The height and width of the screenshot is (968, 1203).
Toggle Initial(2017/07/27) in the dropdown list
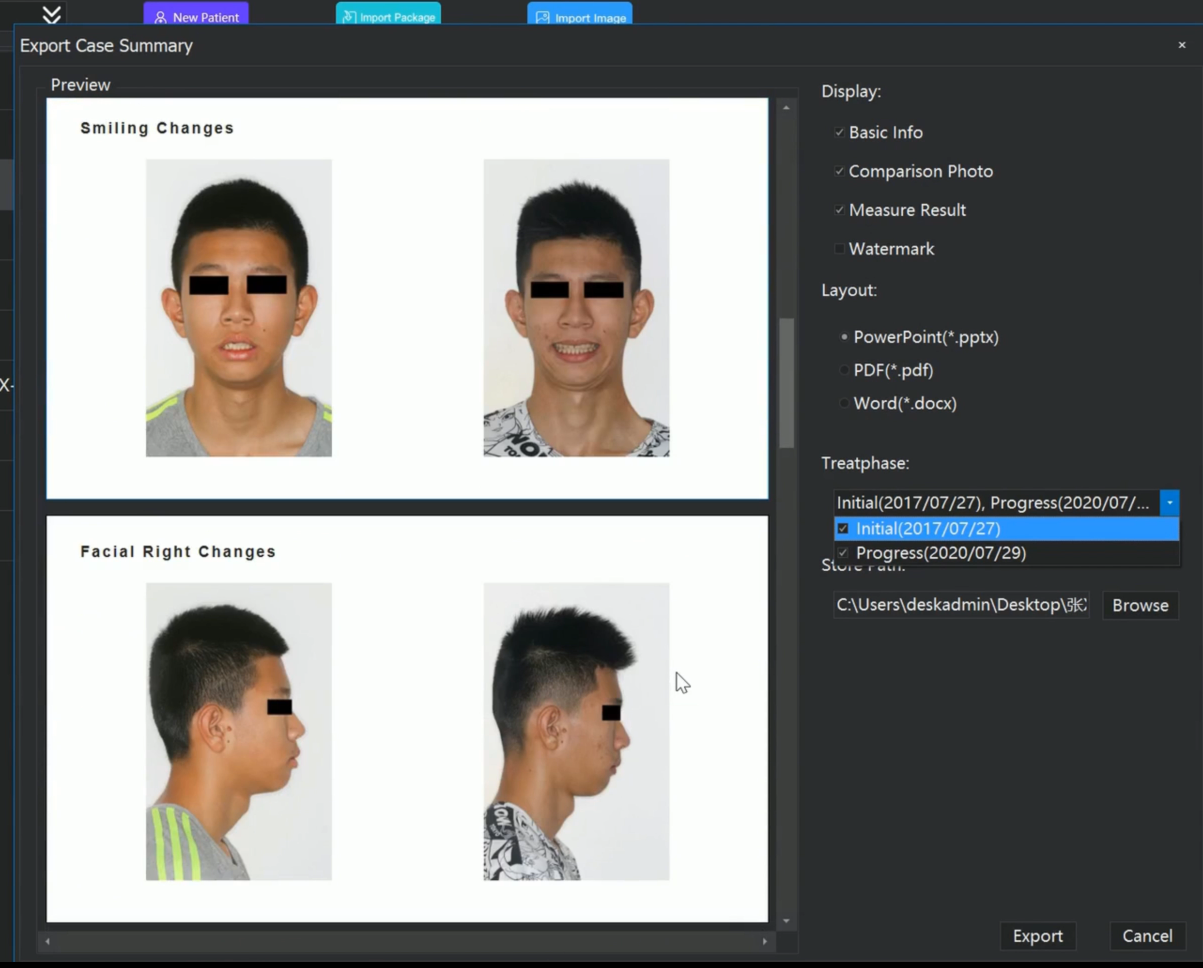[843, 528]
